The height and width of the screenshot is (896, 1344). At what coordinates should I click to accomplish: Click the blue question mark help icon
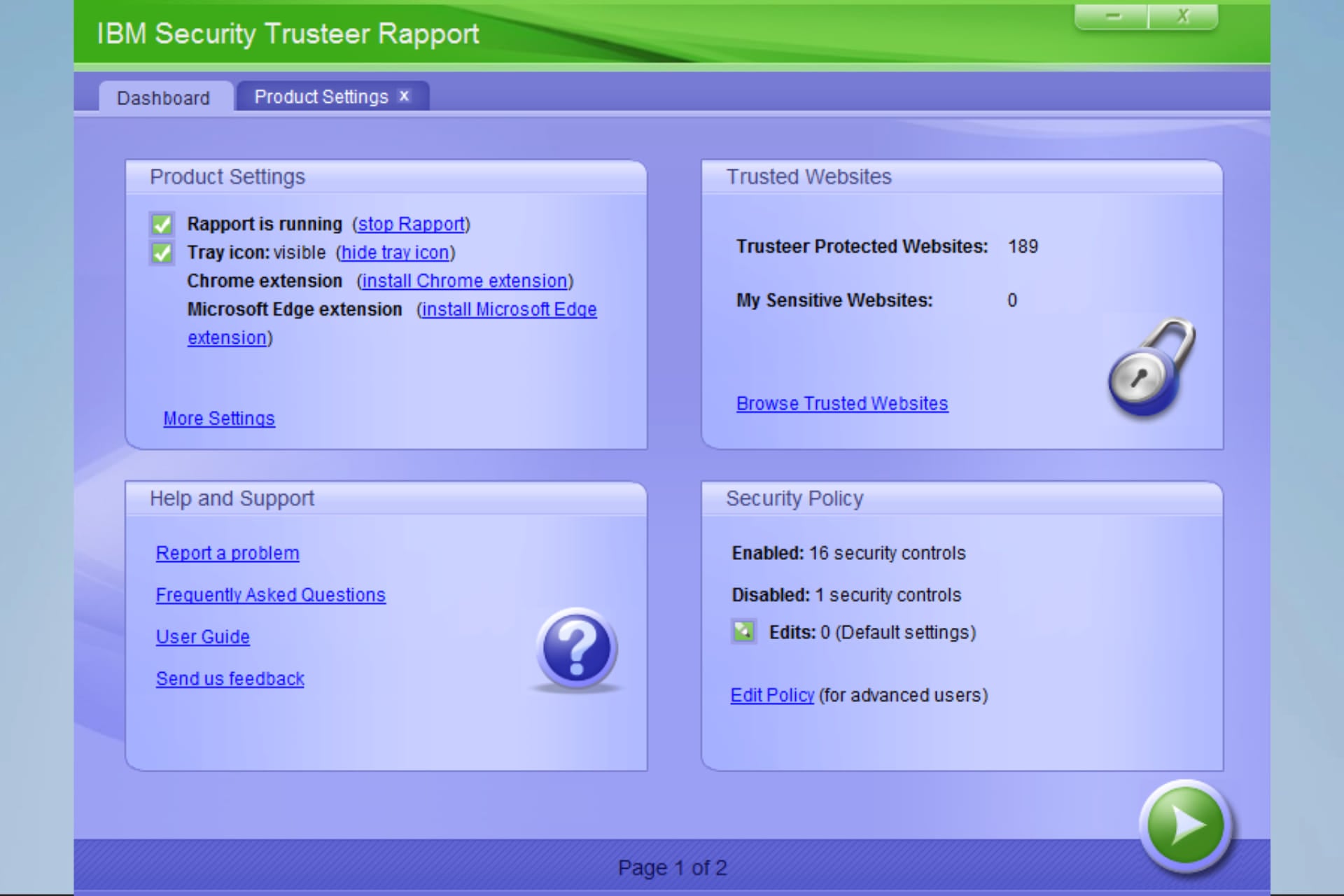pyautogui.click(x=576, y=649)
